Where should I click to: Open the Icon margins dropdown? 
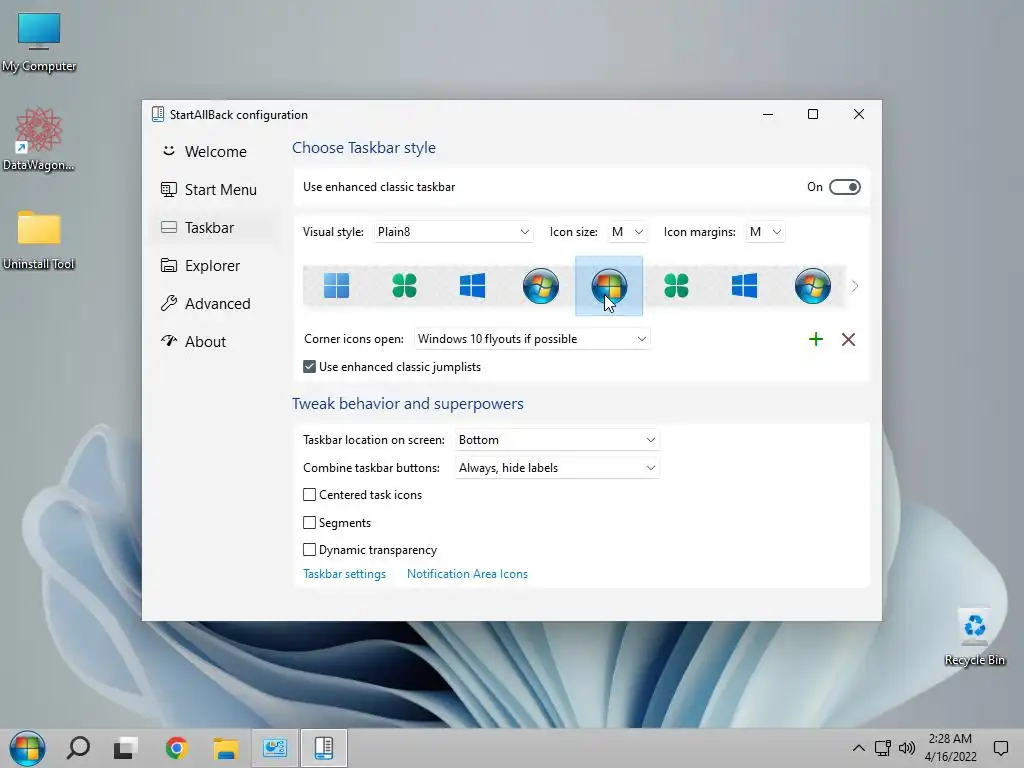[765, 232]
